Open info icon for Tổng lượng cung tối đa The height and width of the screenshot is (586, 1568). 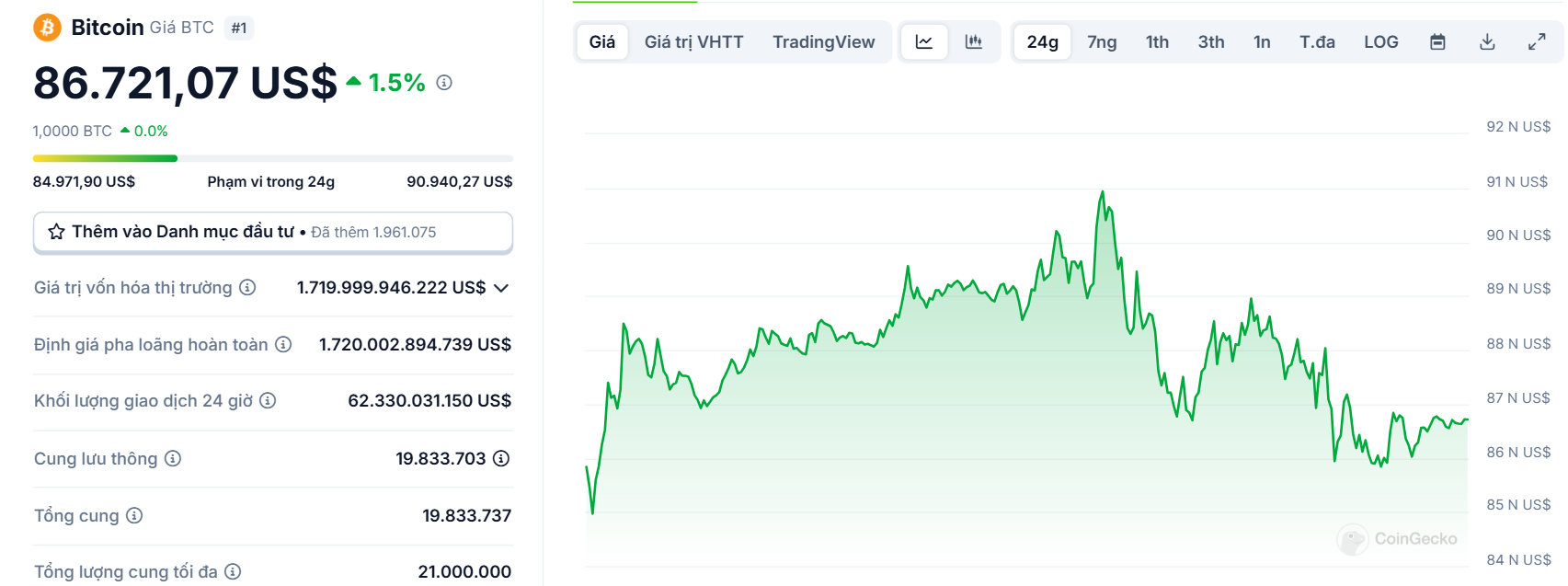[233, 571]
